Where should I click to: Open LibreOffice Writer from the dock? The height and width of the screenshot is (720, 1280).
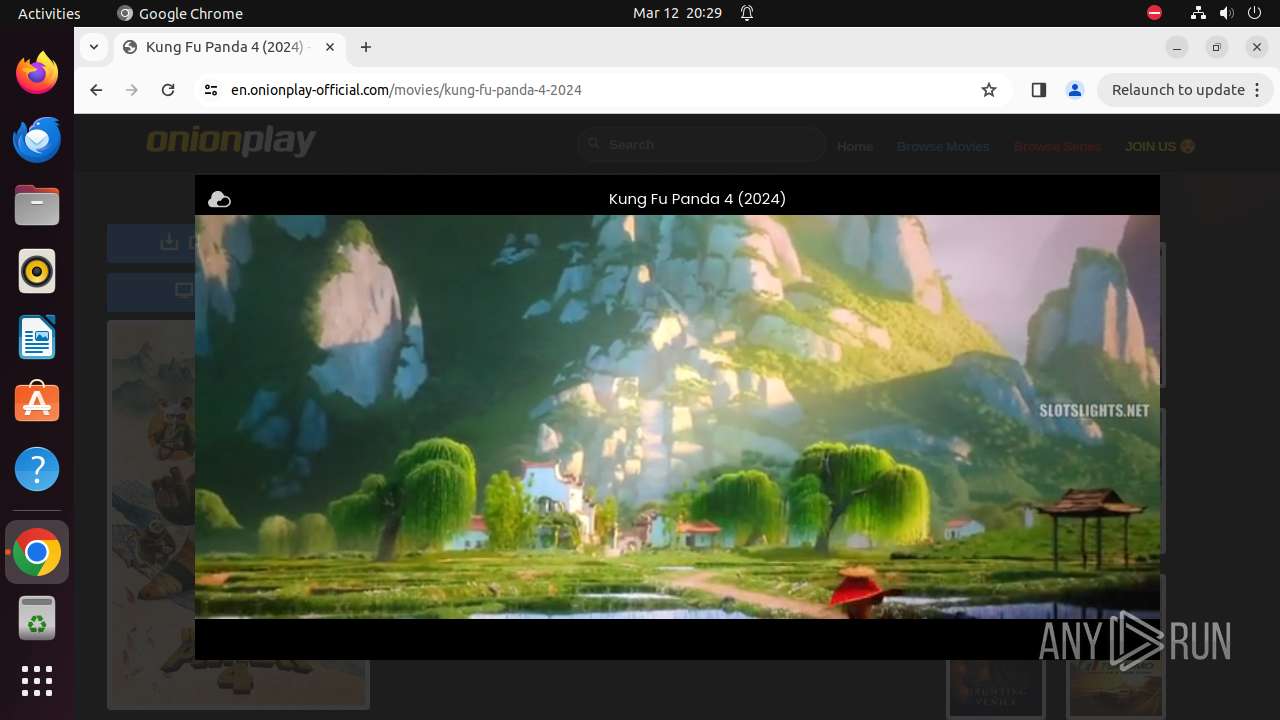[37, 337]
